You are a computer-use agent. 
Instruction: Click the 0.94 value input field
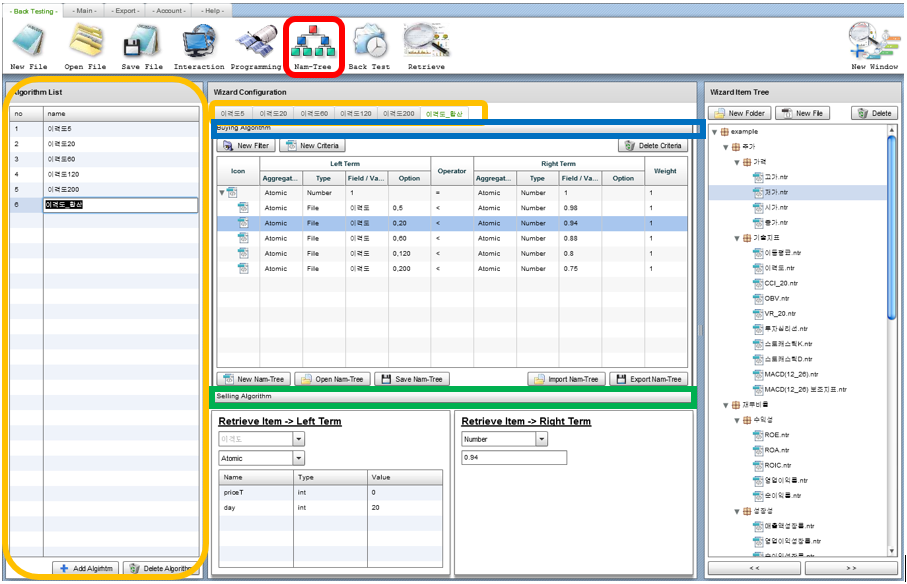512,457
